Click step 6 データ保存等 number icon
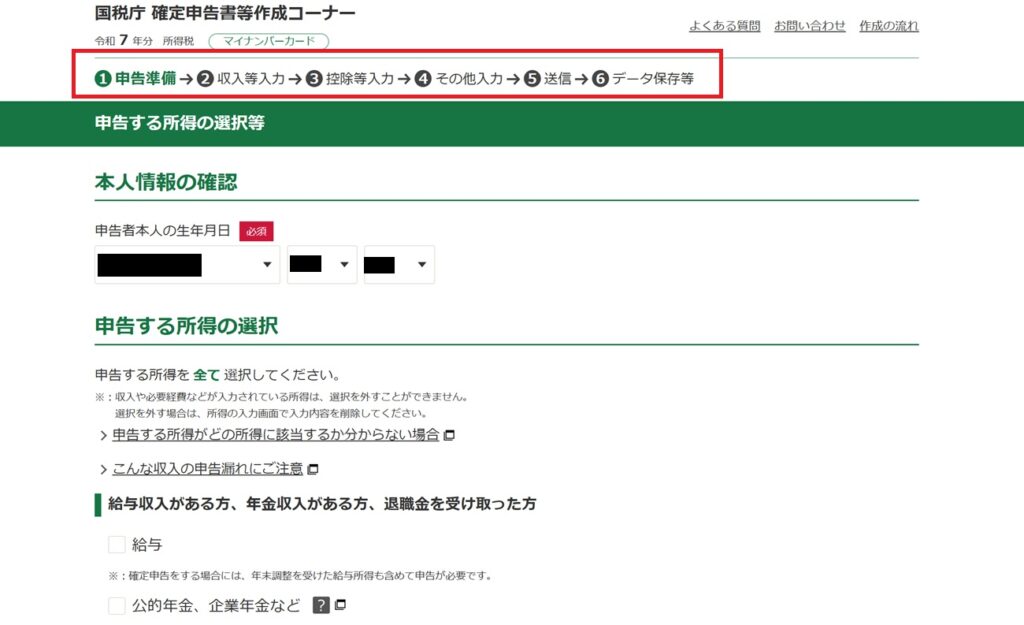 click(600, 79)
